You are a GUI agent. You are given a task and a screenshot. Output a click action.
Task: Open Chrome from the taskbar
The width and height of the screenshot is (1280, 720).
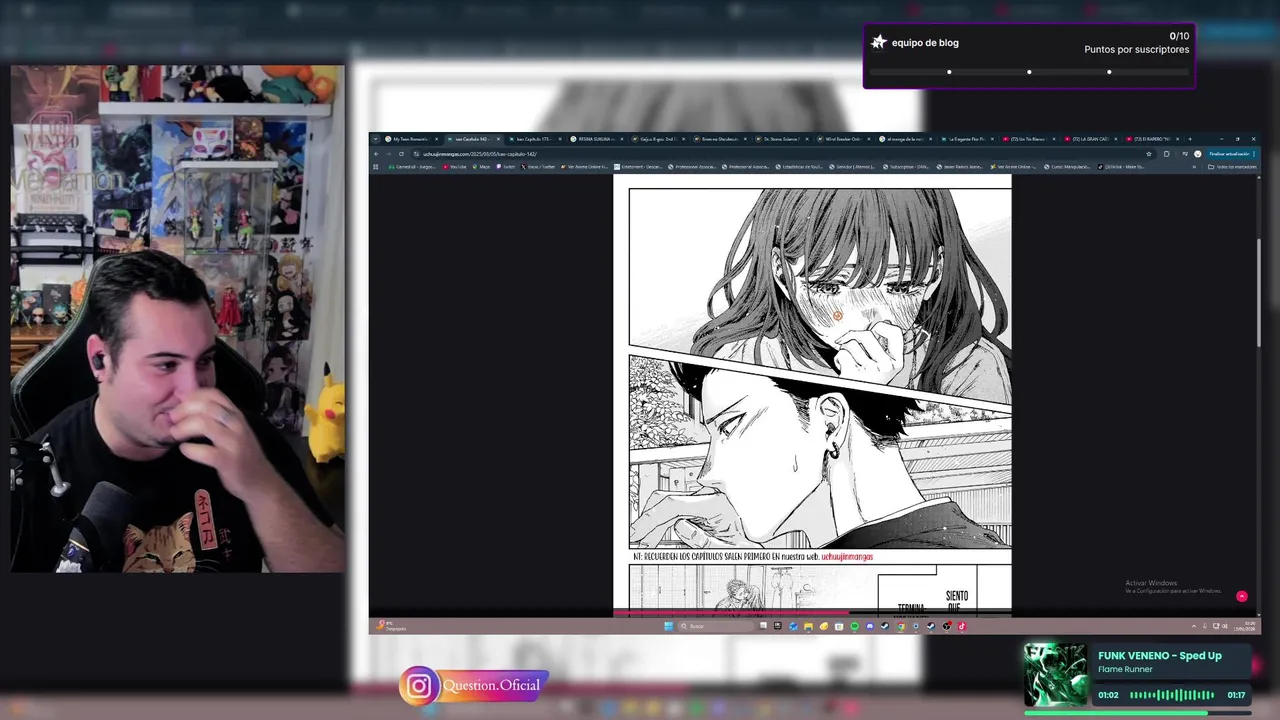coord(901,626)
